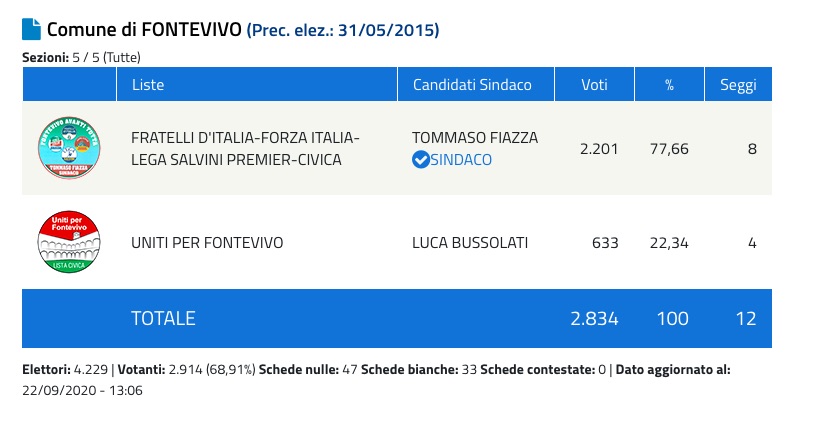
Task: Click the Seggi column header
Action: pos(738,85)
